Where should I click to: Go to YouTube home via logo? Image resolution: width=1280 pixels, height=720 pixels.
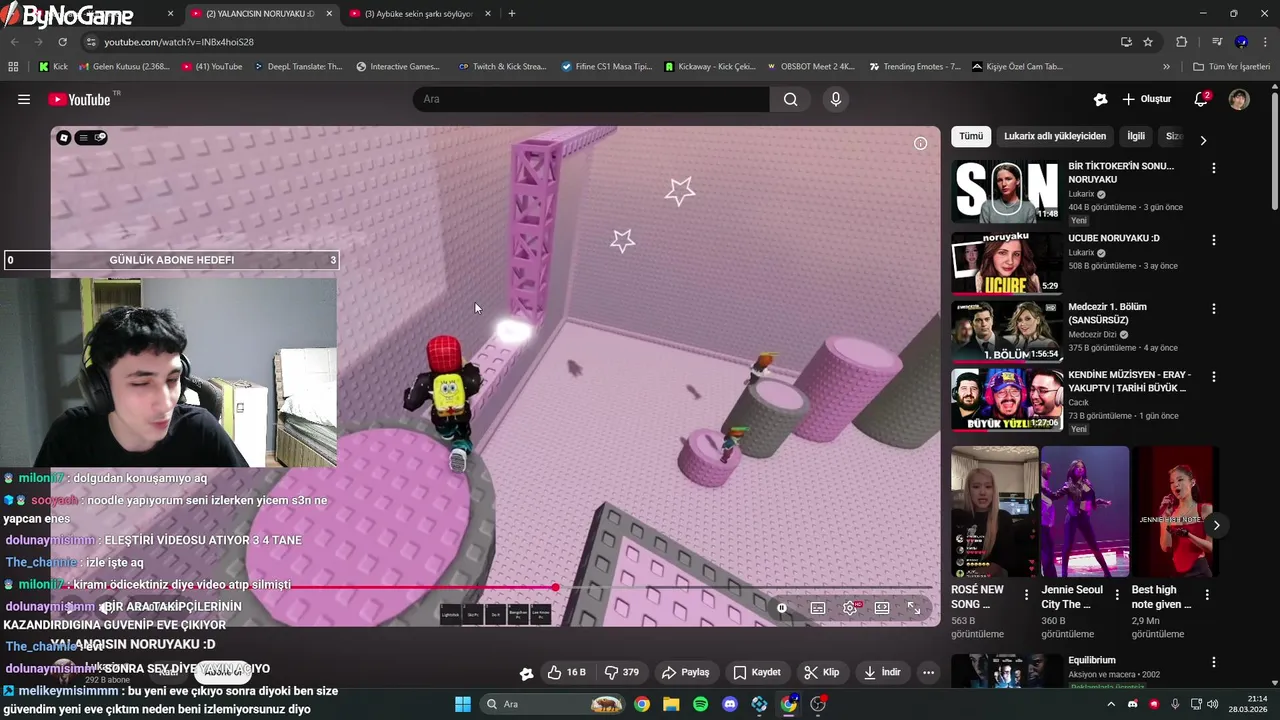pos(81,99)
